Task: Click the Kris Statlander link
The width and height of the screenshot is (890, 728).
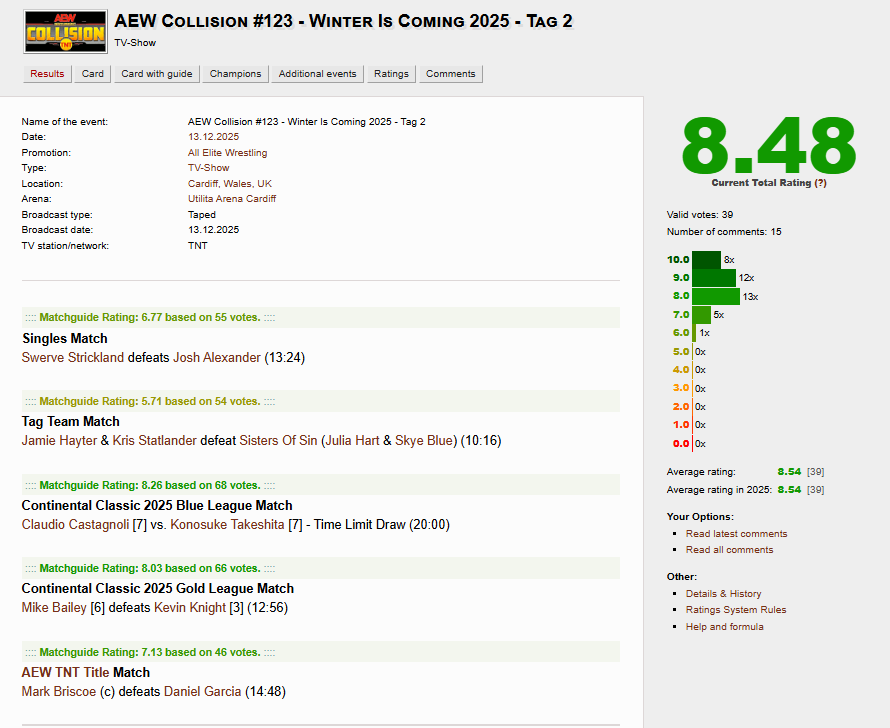Action: [154, 440]
